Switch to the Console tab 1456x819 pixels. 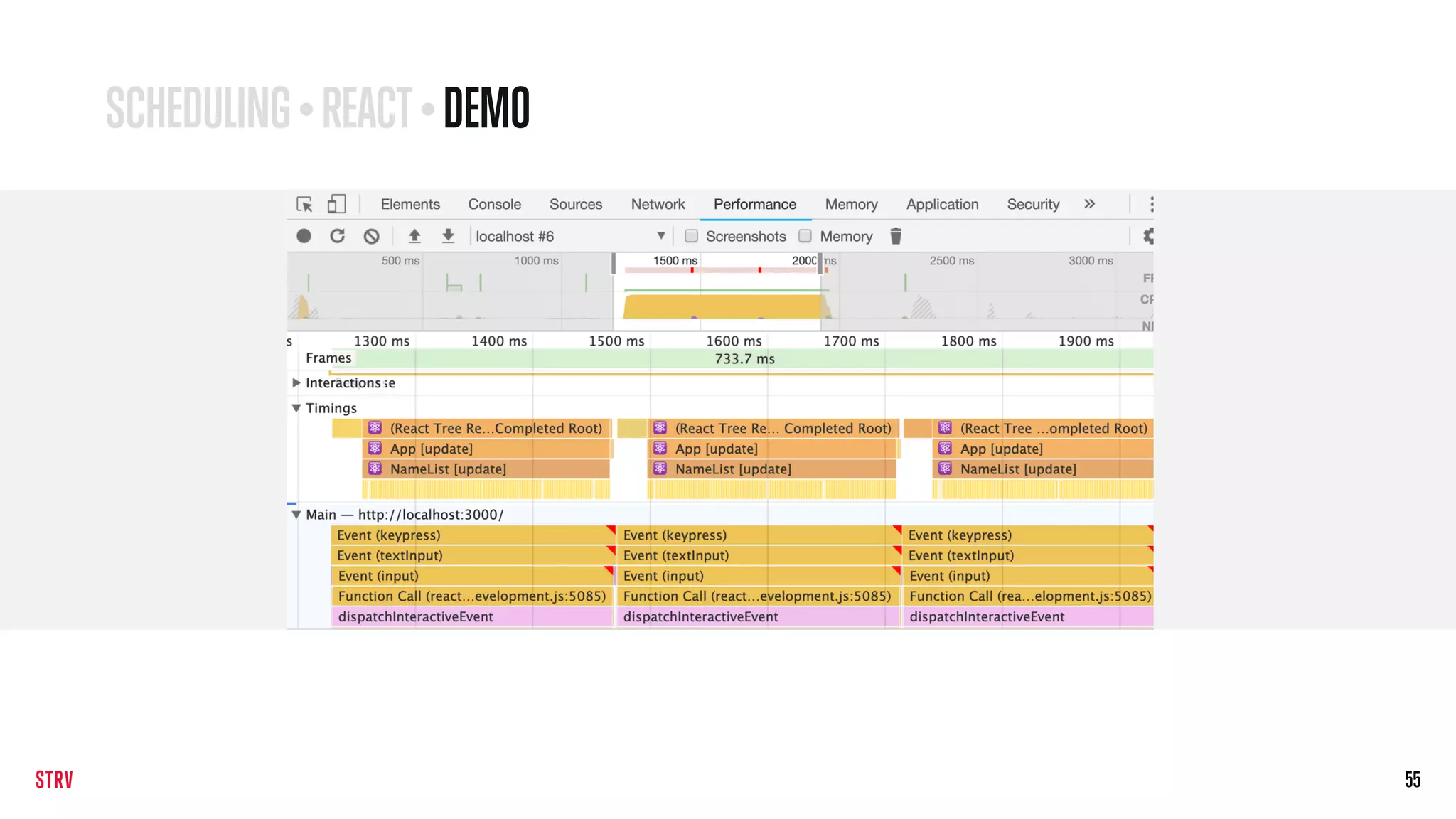pyautogui.click(x=495, y=205)
